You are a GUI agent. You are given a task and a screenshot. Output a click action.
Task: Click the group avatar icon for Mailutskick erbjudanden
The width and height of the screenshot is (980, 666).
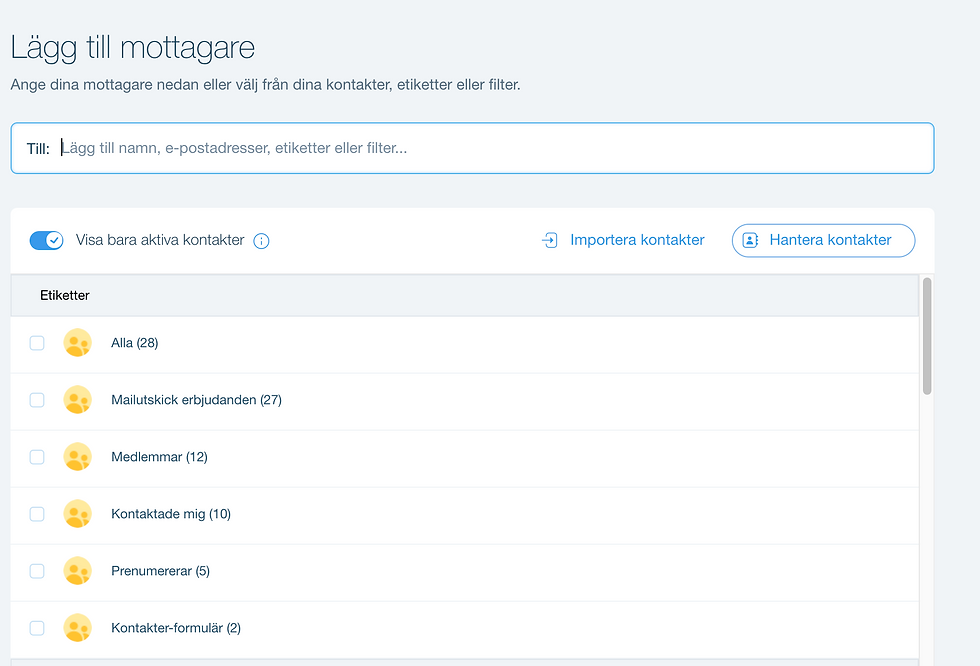coord(78,400)
